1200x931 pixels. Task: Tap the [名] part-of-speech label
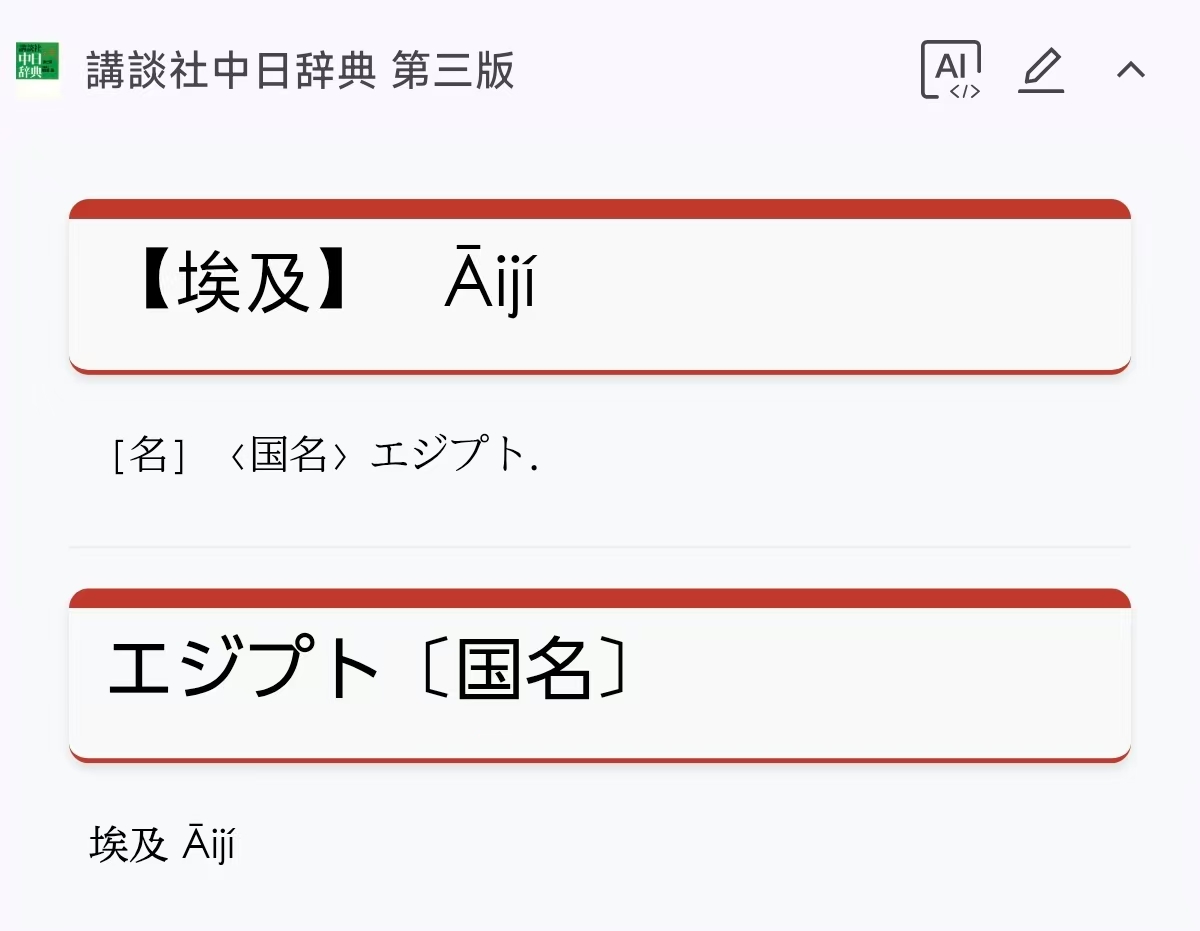(x=149, y=455)
